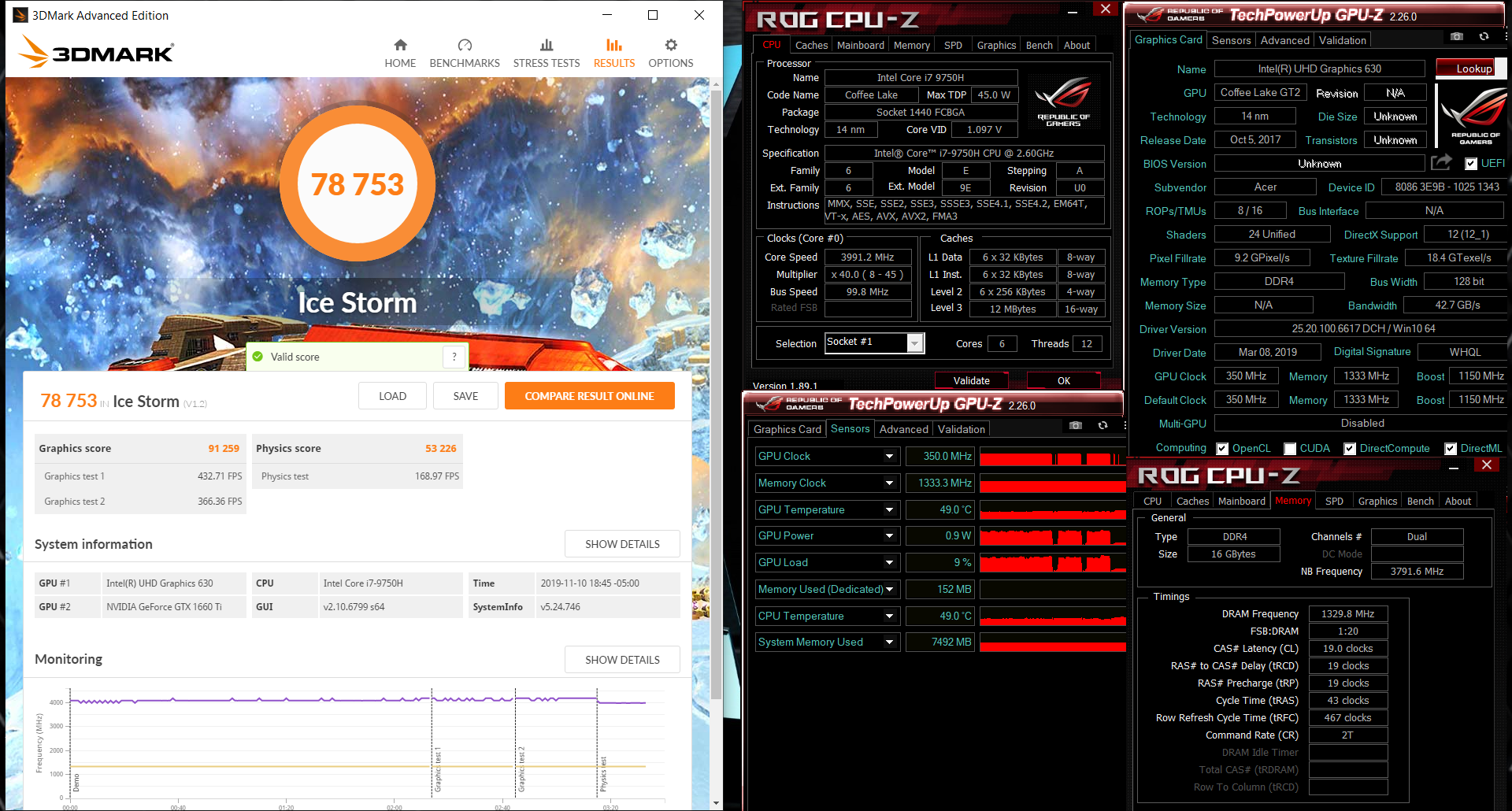Toggle the CUDA checkbox

click(x=1290, y=449)
